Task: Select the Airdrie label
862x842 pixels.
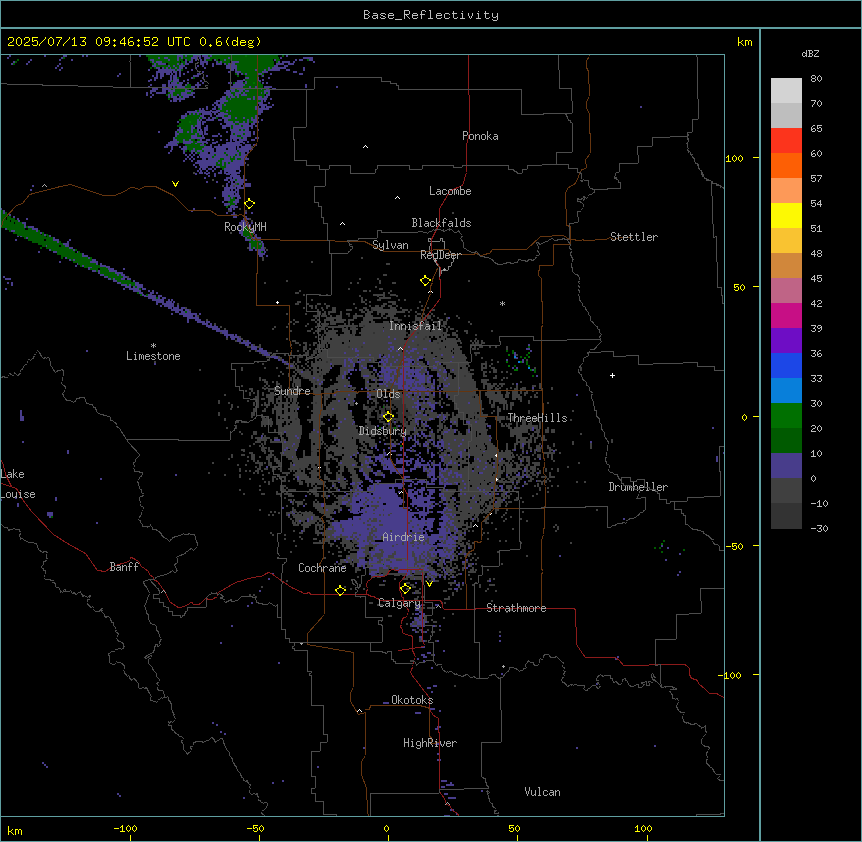Action: [403, 537]
